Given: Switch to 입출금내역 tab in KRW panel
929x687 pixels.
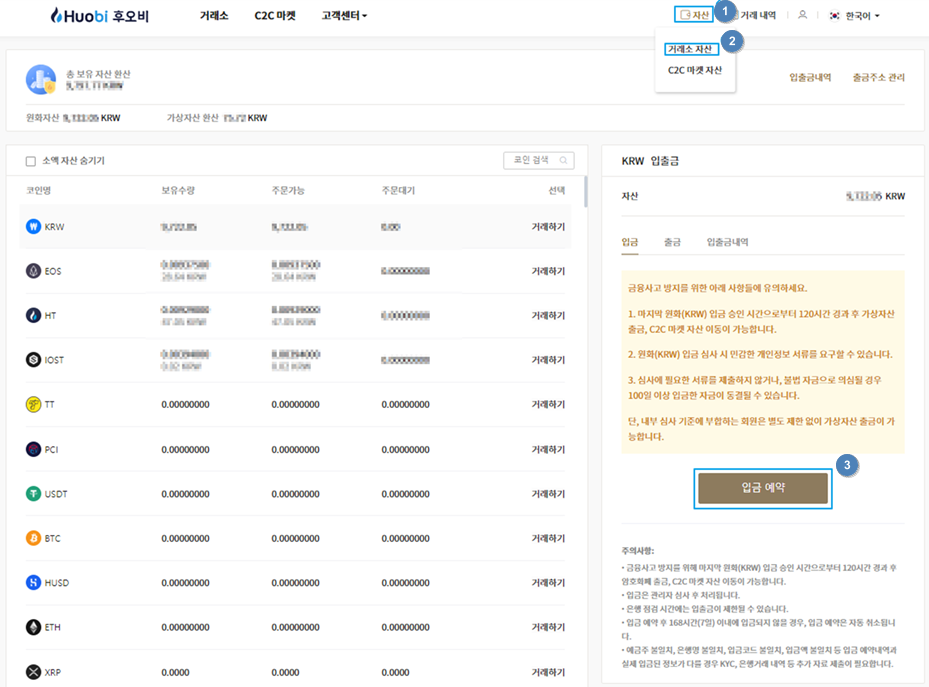Looking at the screenshot, I should click(728, 242).
